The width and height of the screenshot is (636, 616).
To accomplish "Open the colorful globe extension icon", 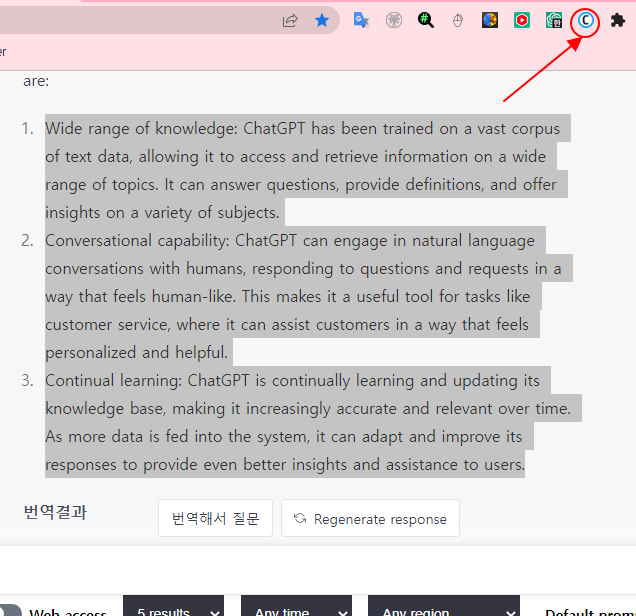I will click(x=490, y=20).
